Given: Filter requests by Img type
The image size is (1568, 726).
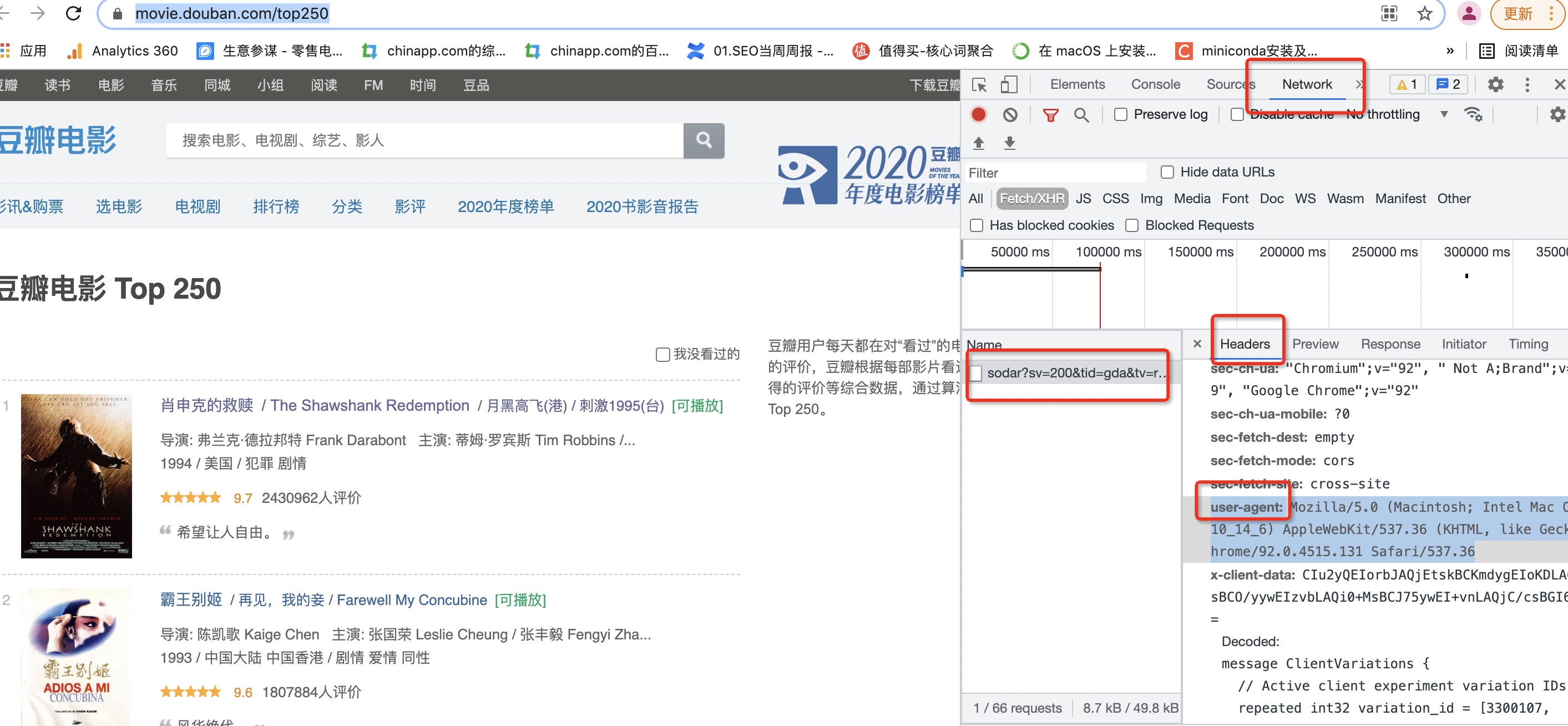Looking at the screenshot, I should (1151, 199).
